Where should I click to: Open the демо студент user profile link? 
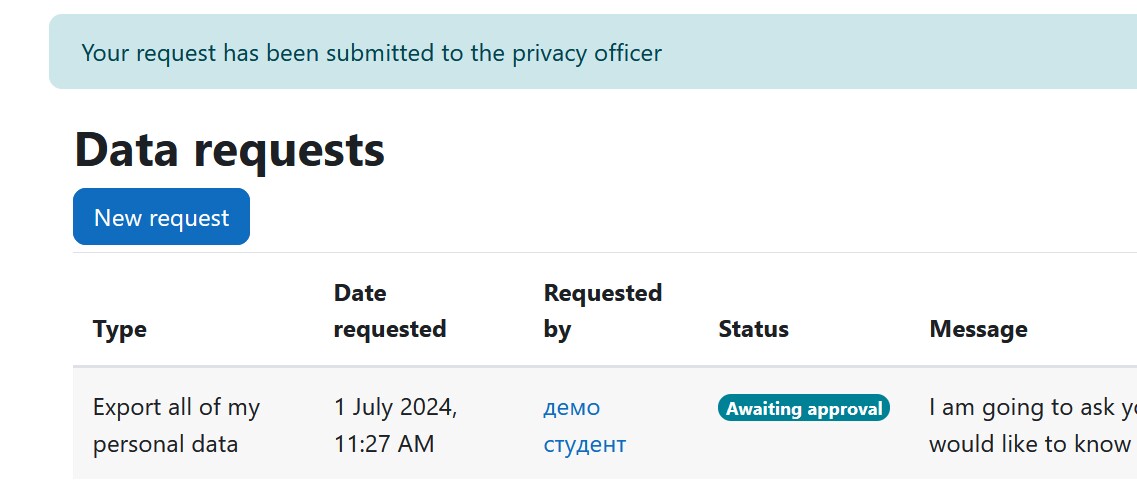(584, 425)
